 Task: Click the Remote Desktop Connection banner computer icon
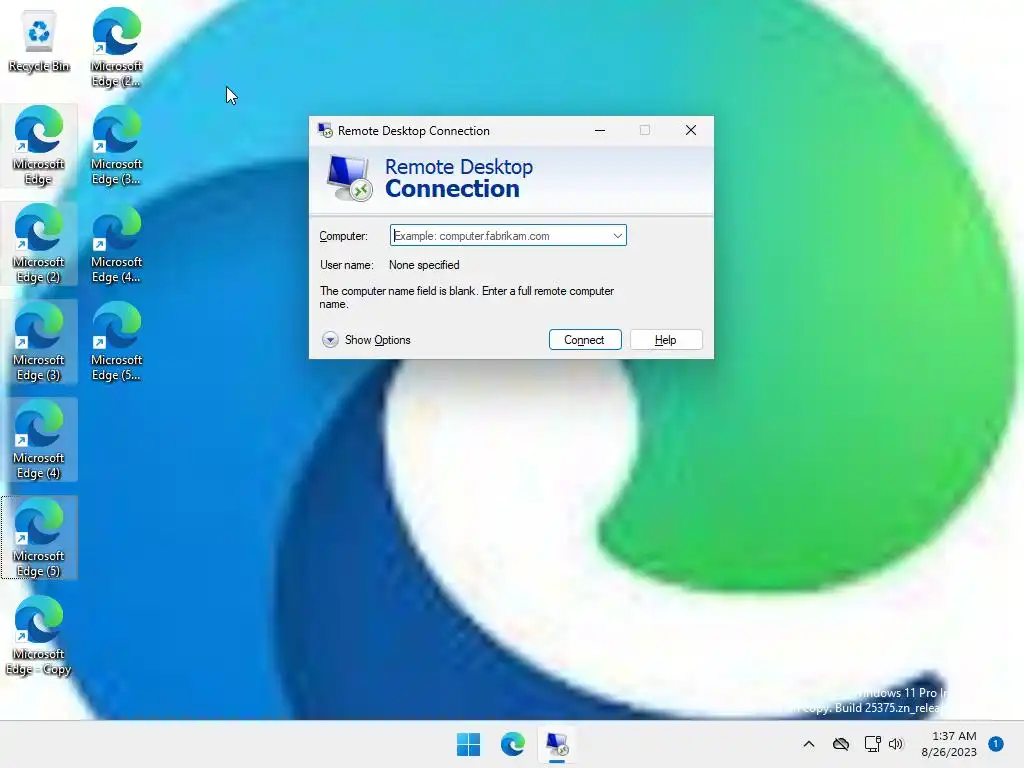pos(349,178)
